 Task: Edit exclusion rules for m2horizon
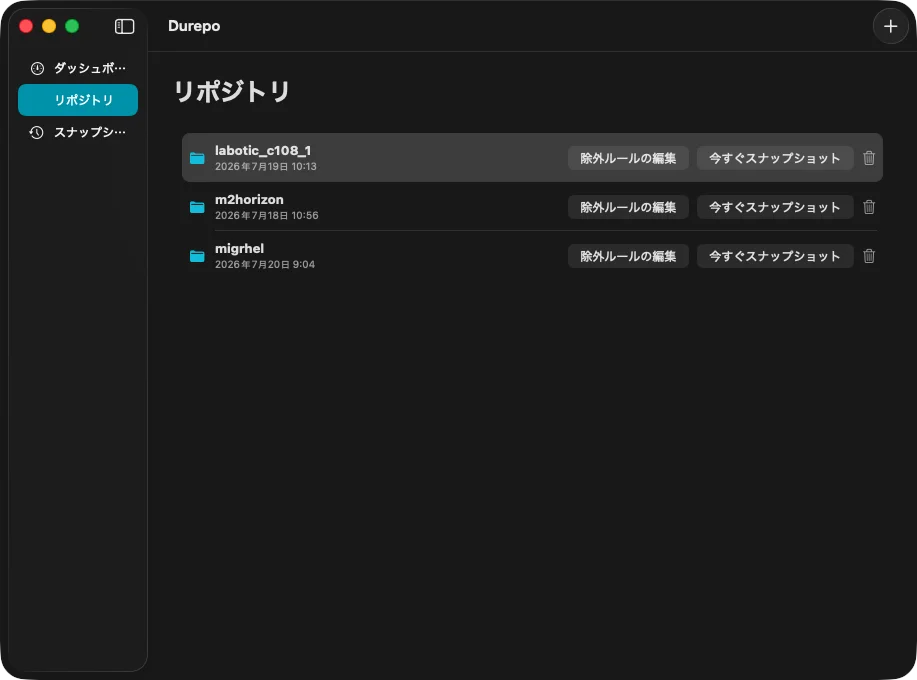(628, 207)
